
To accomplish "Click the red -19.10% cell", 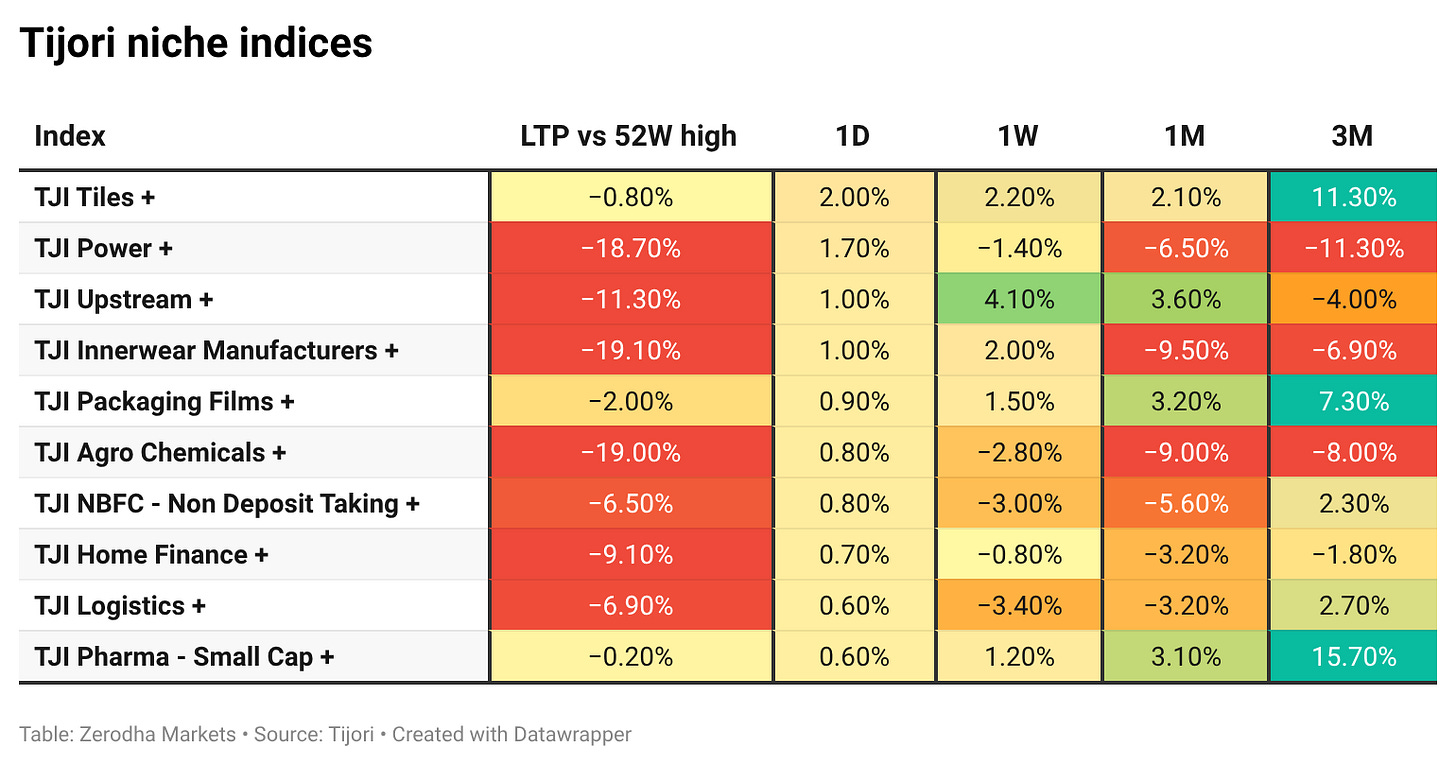I will (631, 350).
